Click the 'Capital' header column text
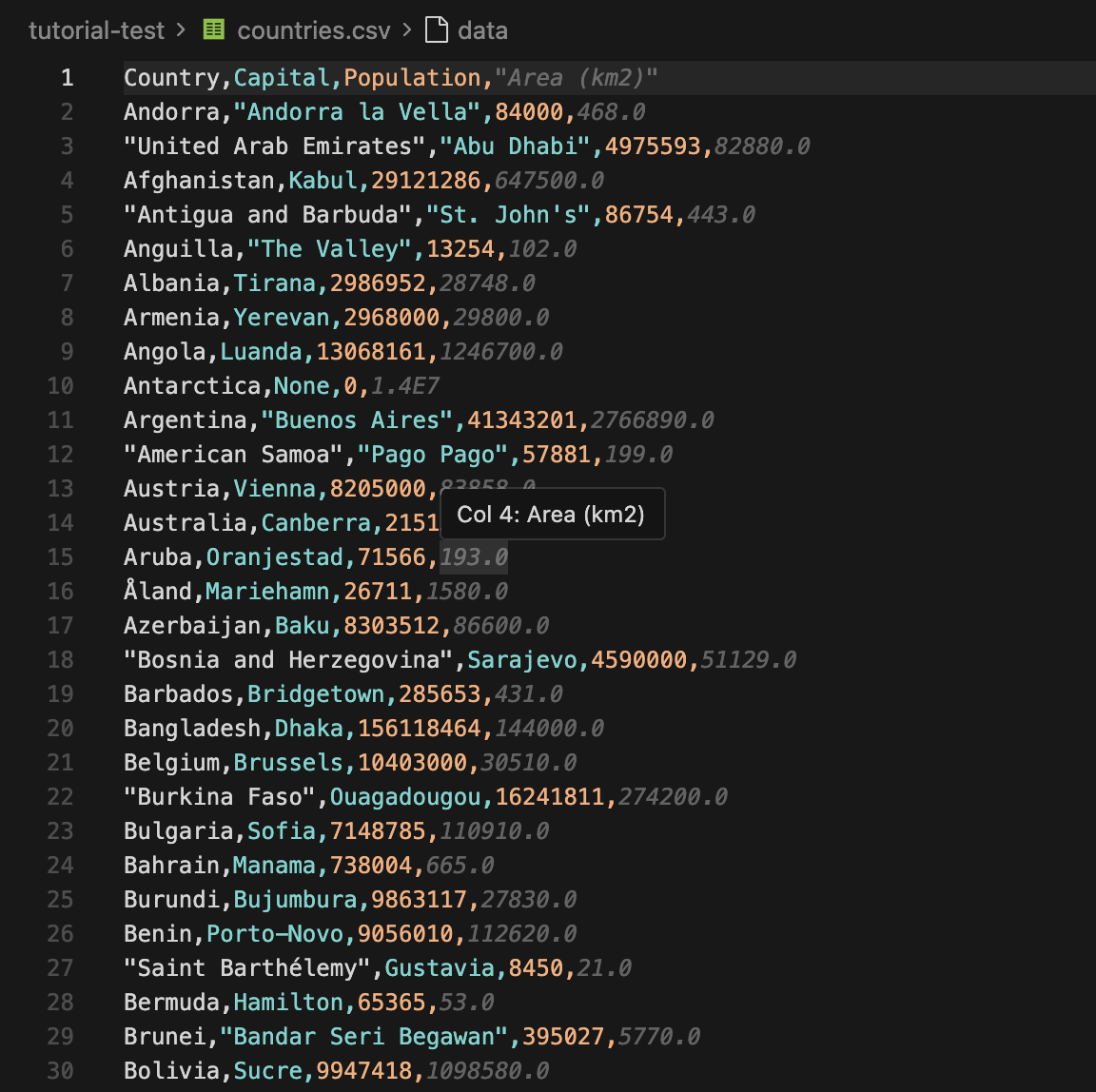The height and width of the screenshot is (1092, 1096). tap(282, 78)
